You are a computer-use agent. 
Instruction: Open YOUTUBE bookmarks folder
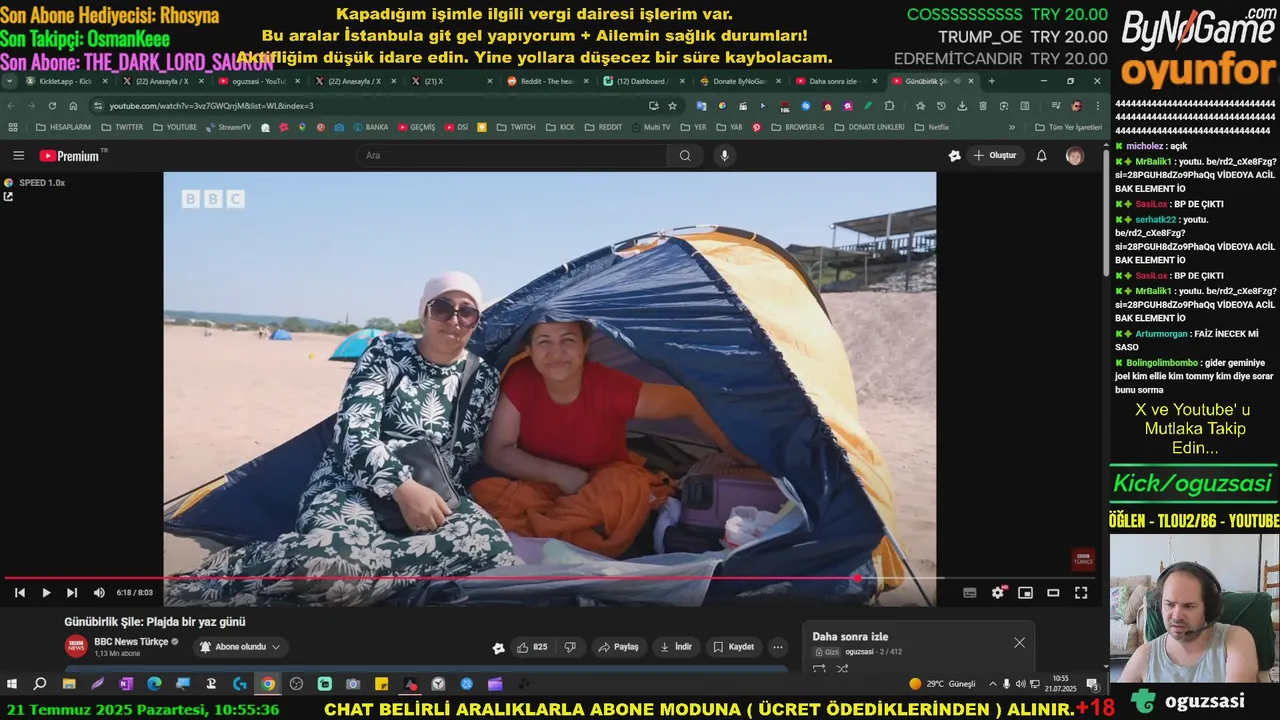175,128
